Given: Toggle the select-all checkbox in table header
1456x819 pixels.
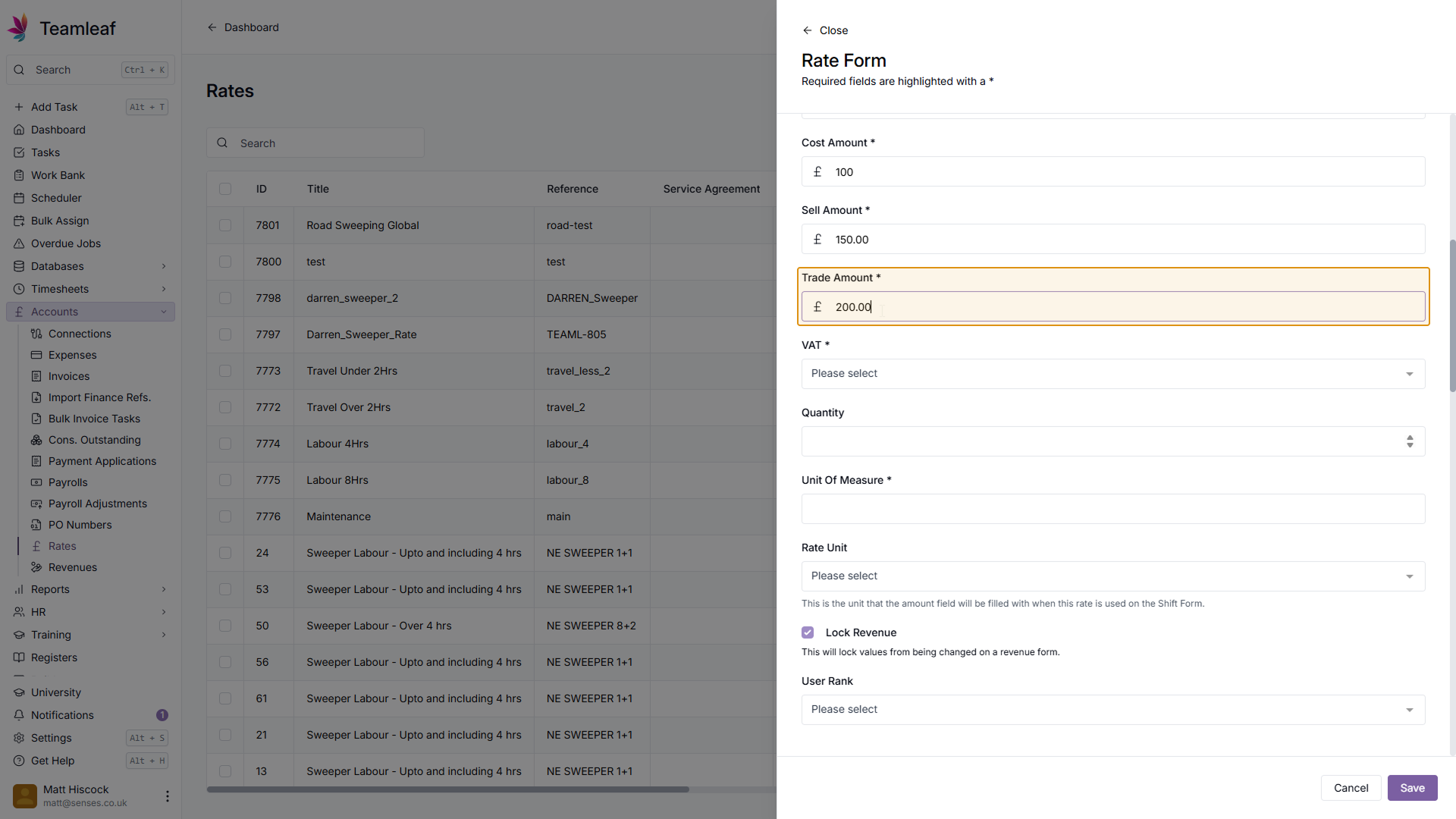Looking at the screenshot, I should pos(225,189).
